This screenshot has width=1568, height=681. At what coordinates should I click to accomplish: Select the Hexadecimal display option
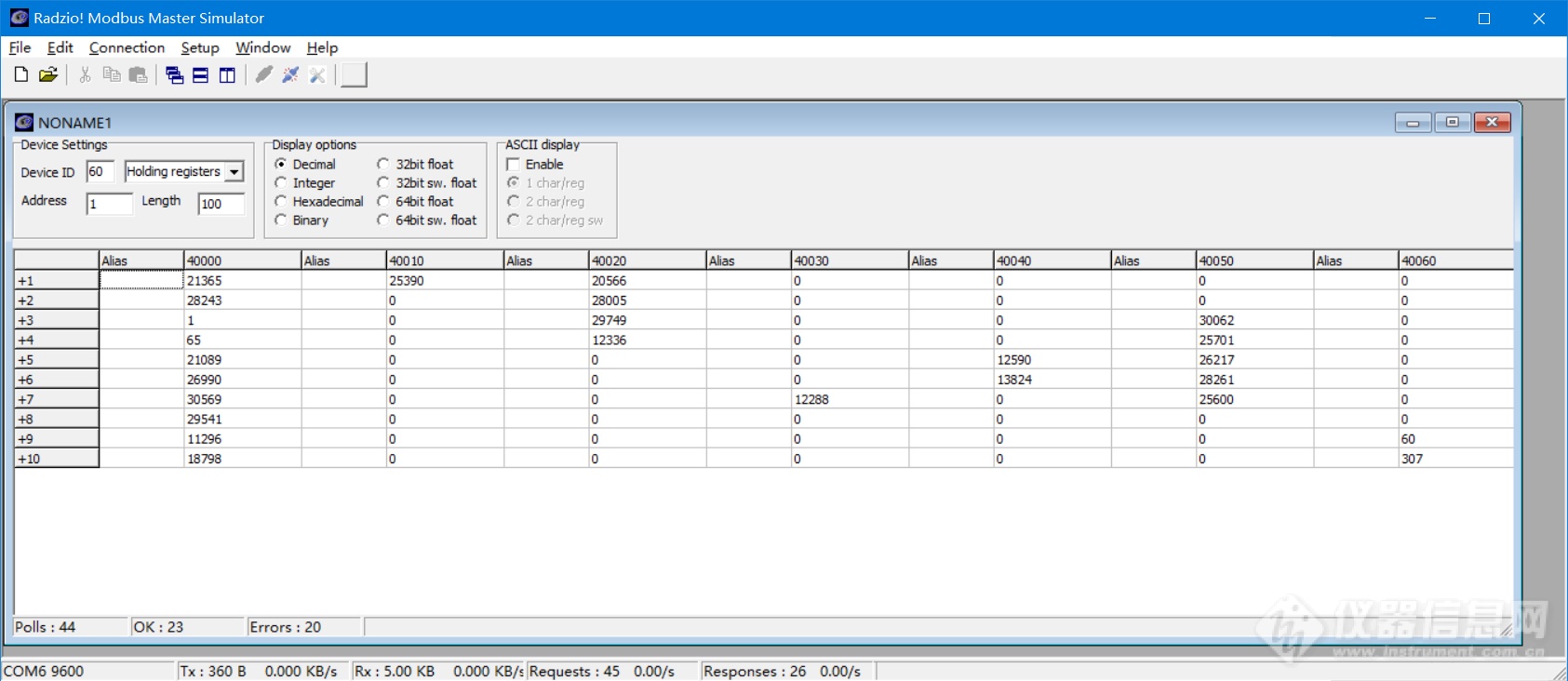coord(281,201)
